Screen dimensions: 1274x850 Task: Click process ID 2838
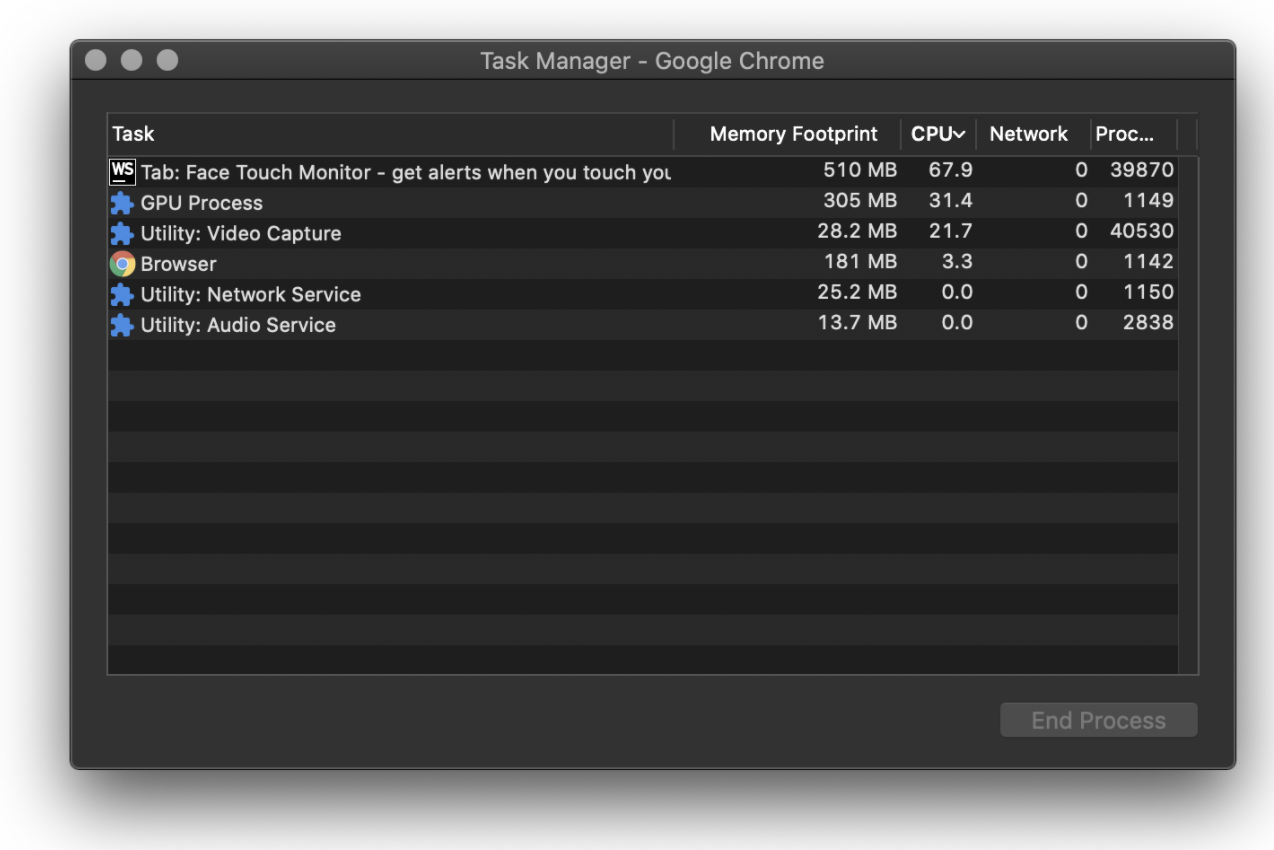tap(1148, 323)
